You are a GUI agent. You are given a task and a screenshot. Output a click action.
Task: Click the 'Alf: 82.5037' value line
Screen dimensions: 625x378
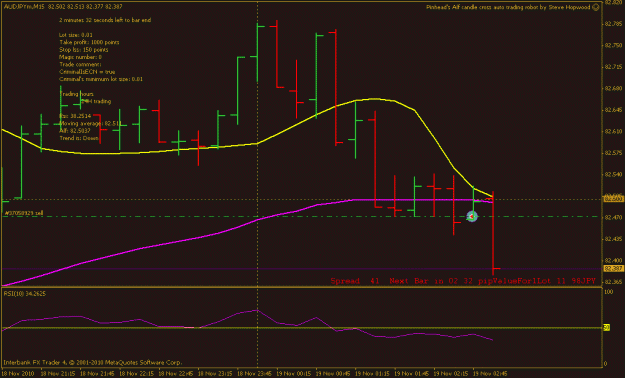(x=75, y=130)
